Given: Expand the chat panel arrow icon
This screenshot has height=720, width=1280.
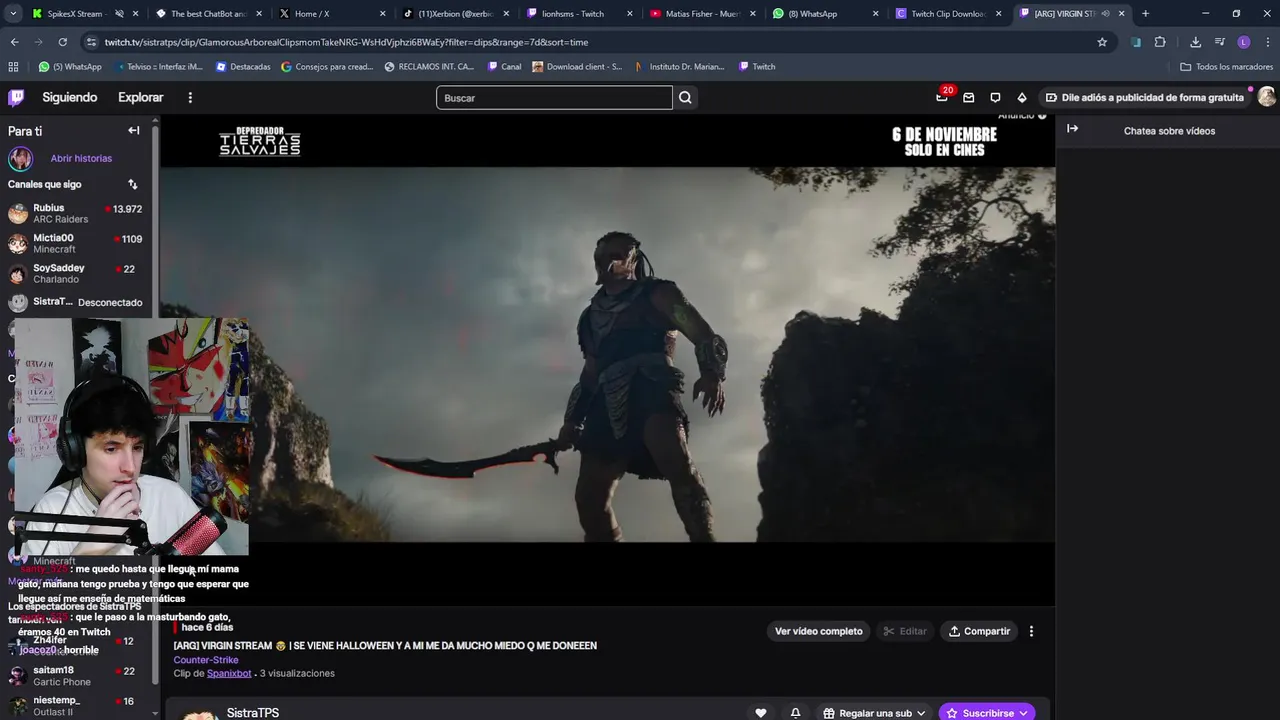Looking at the screenshot, I should coord(1072,129).
